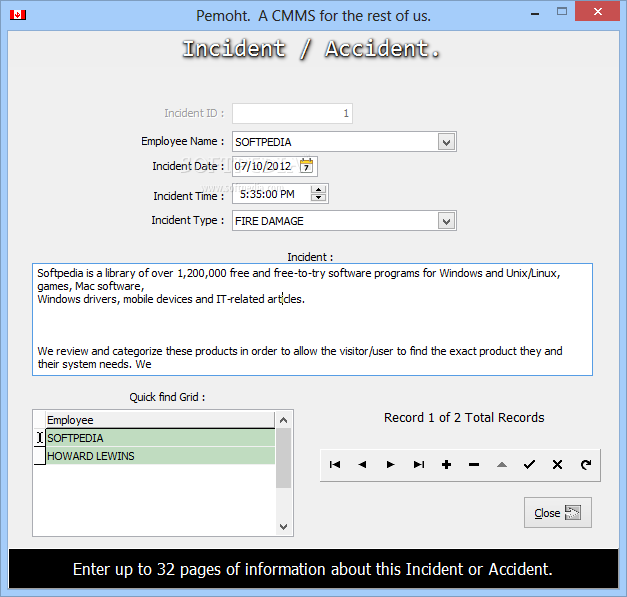Add new record plus icon
This screenshot has height=597, width=627.
[446, 465]
